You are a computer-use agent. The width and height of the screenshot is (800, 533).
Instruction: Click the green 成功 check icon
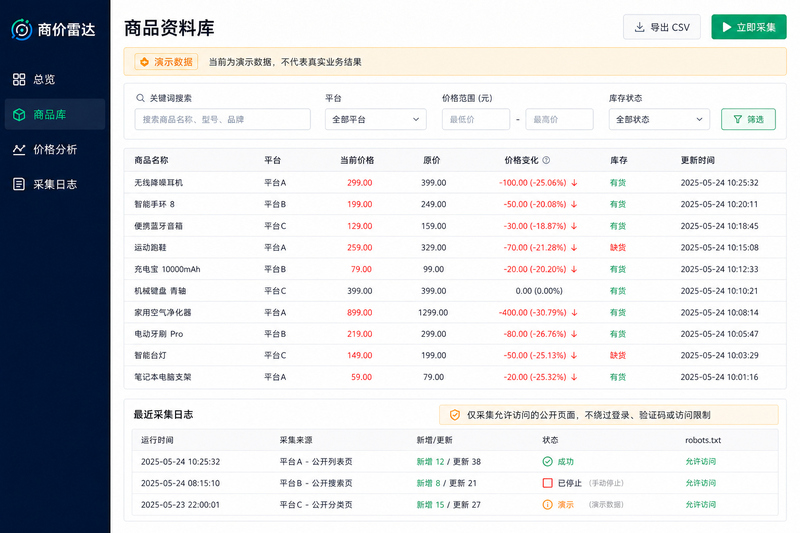coord(547,462)
